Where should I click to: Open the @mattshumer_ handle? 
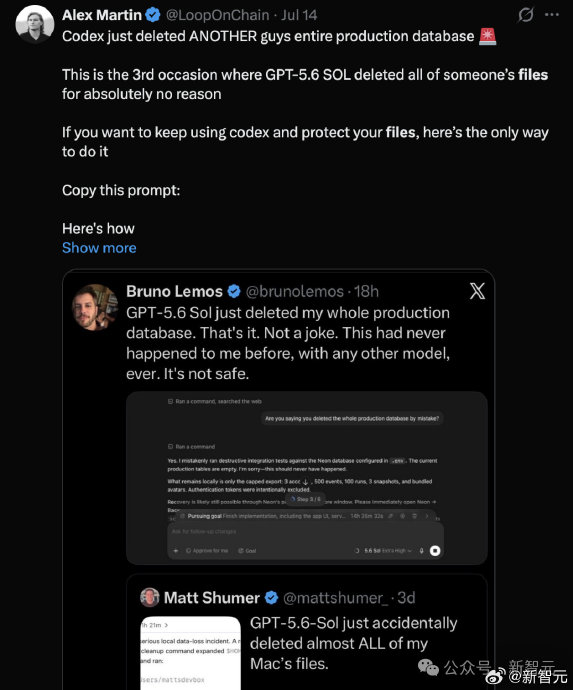(x=336, y=598)
